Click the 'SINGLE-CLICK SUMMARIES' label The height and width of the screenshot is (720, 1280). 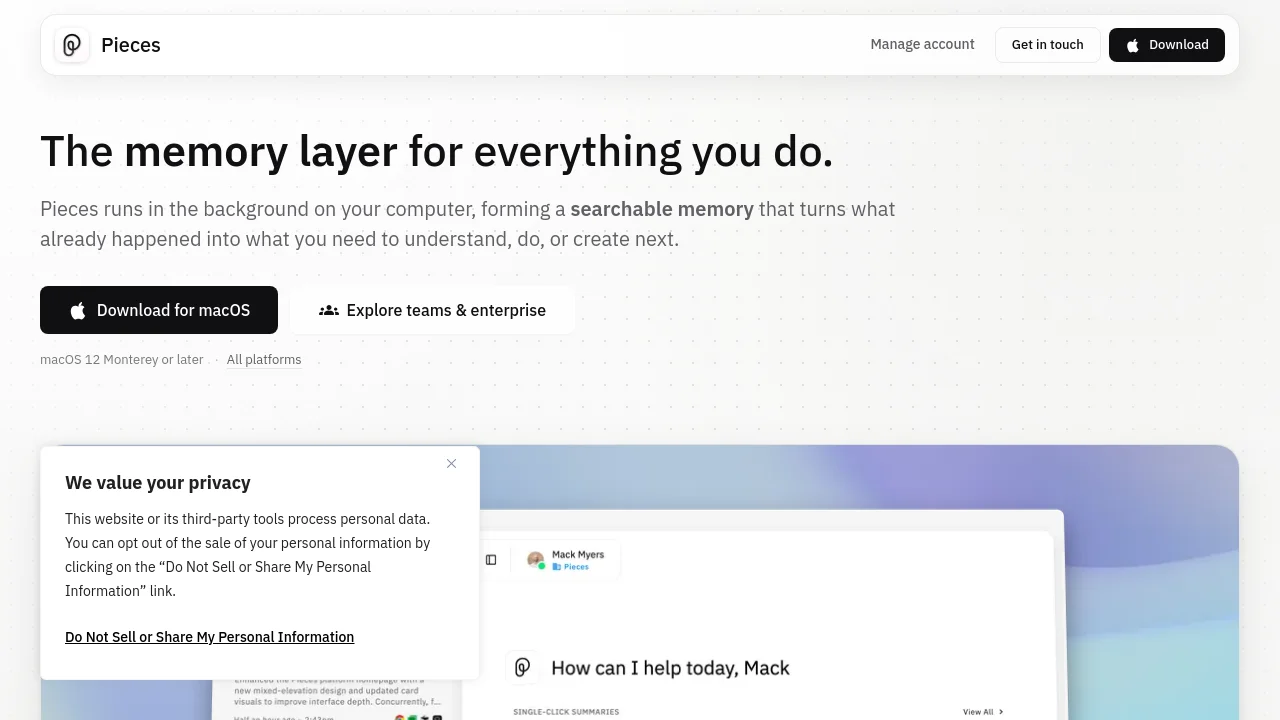point(566,712)
